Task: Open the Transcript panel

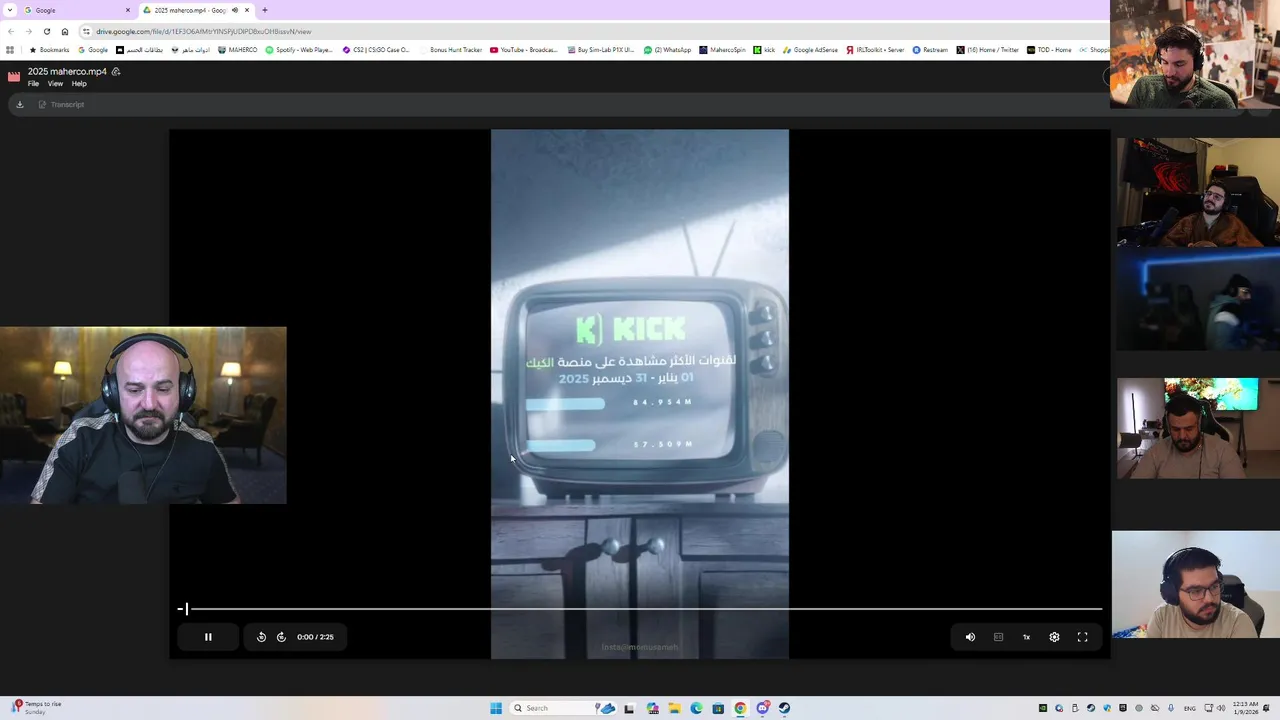Action: pos(61,104)
